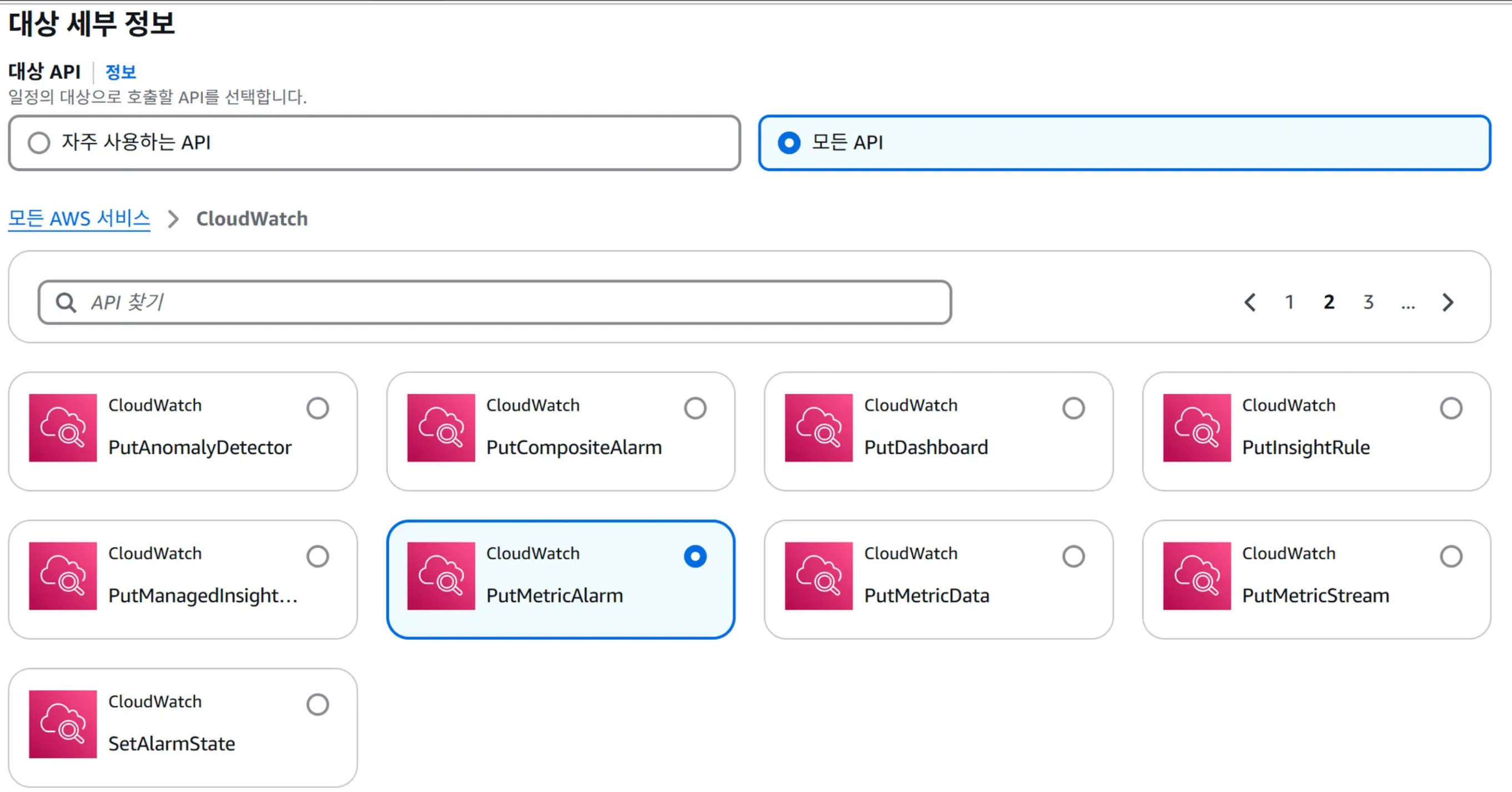The image size is (1512, 792).
Task: Click the SetAlarmState CloudWatch icon
Action: click(63, 723)
